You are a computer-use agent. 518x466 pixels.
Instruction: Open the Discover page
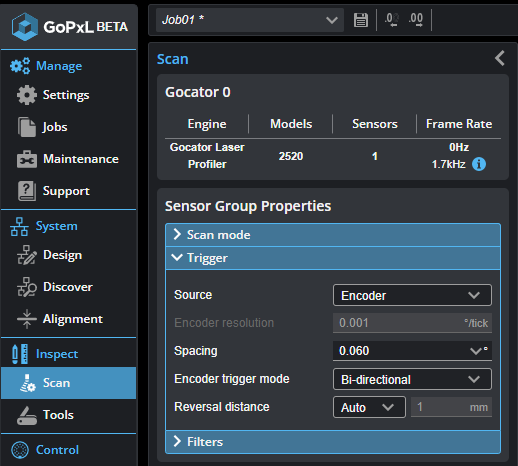[x=68, y=287]
